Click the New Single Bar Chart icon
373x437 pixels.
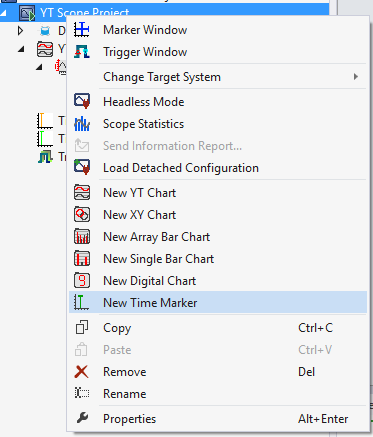coord(82,258)
